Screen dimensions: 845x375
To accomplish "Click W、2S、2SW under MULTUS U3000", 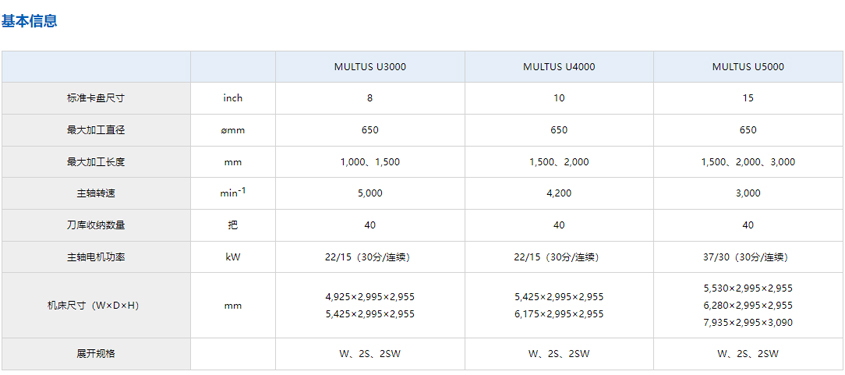I will 370,354.
